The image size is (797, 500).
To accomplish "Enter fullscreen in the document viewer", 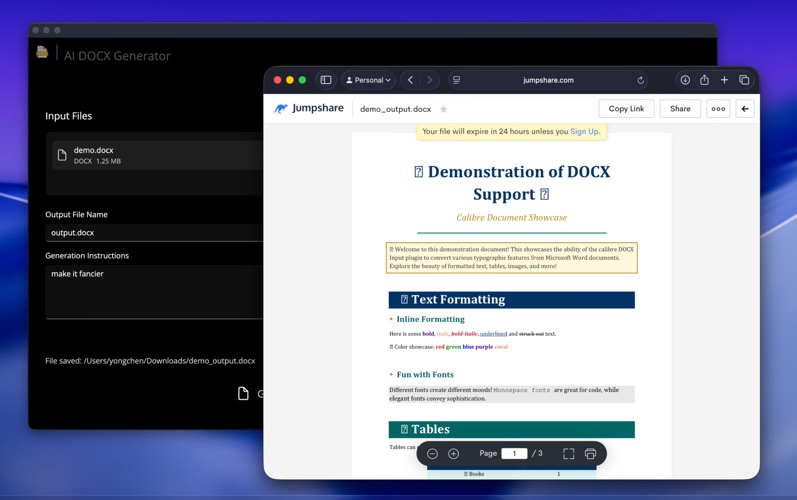I will tap(569, 454).
